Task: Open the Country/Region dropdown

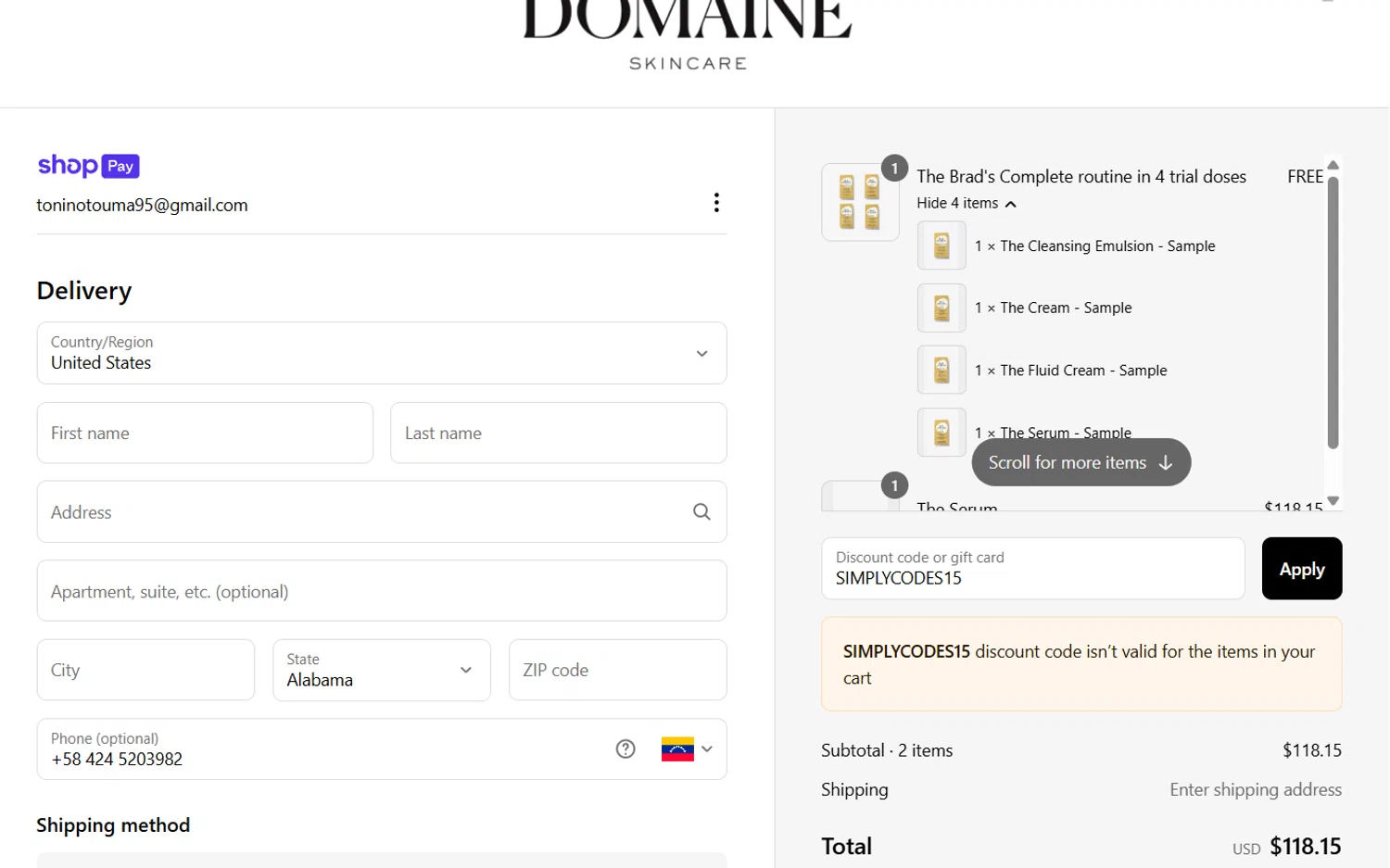Action: (x=382, y=353)
